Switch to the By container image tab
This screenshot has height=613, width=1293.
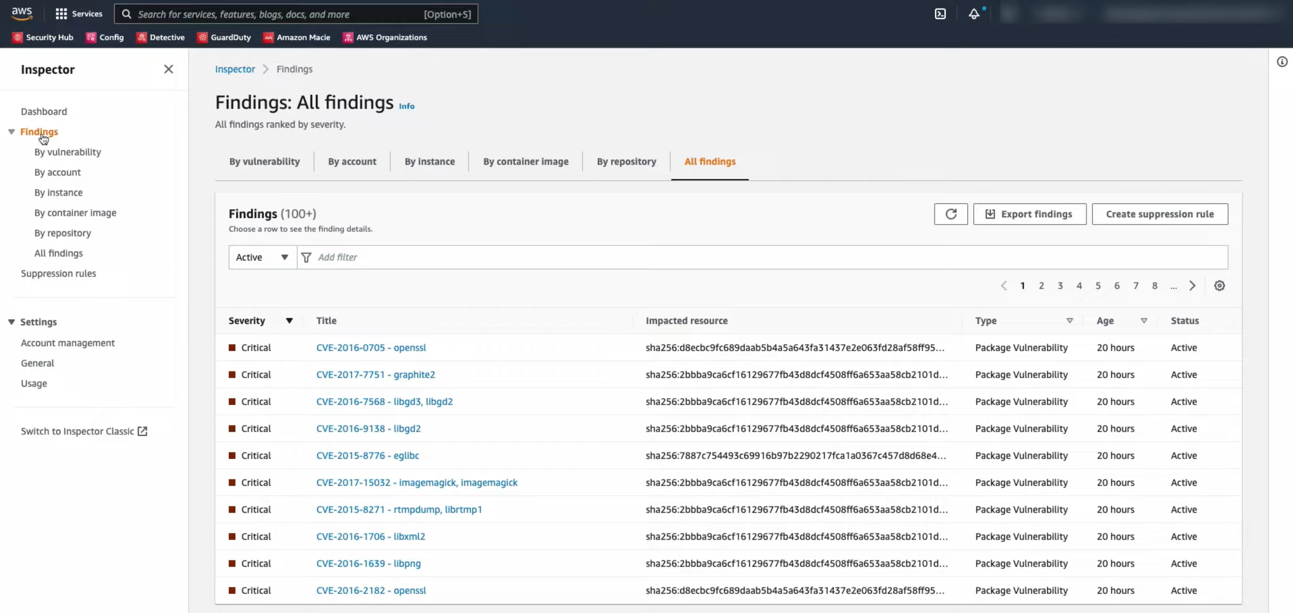[525, 161]
